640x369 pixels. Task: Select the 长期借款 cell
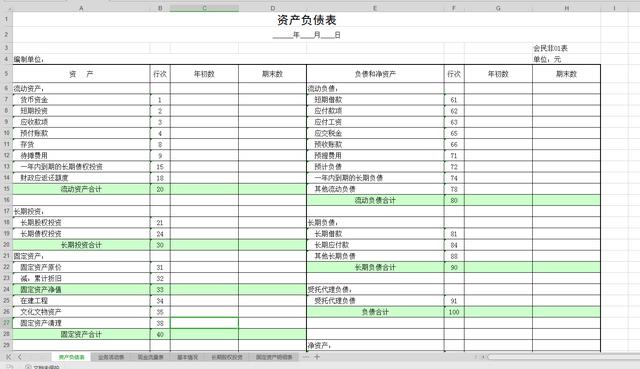pyautogui.click(x=375, y=233)
